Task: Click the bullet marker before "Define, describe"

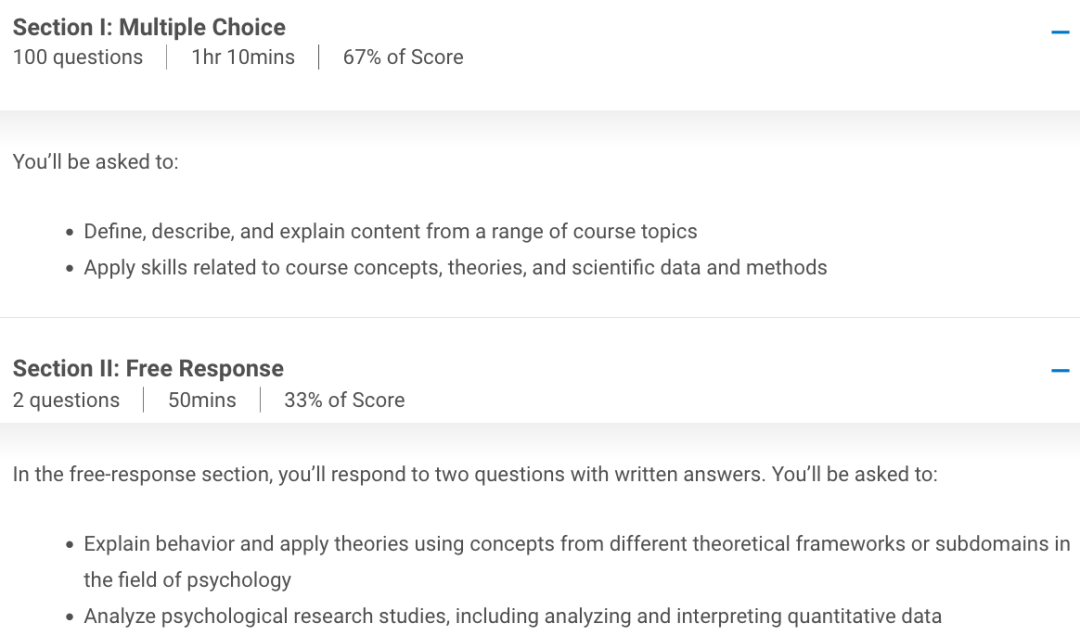Action: point(70,232)
